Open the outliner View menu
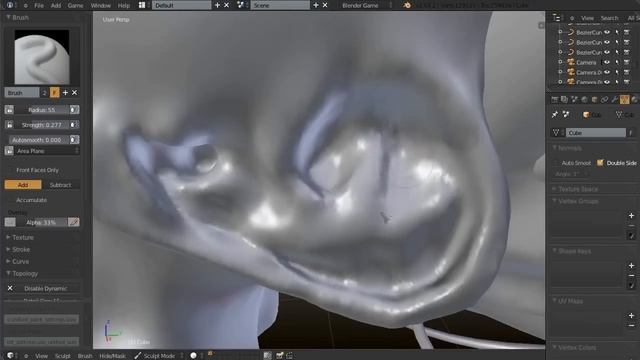640x360 pixels. click(587, 18)
